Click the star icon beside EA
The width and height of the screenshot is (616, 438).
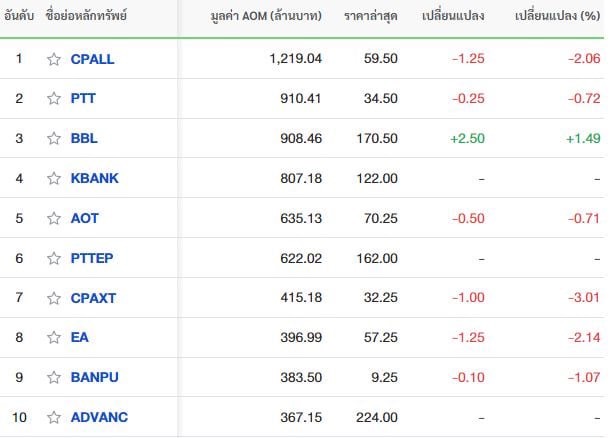(x=54, y=337)
